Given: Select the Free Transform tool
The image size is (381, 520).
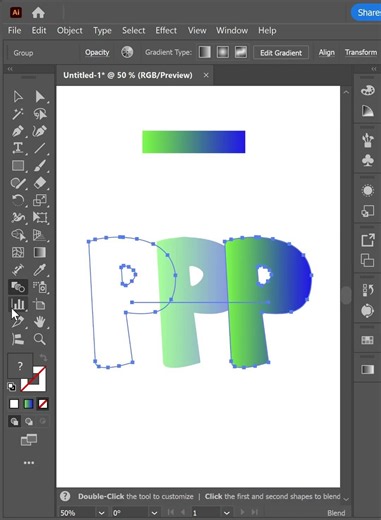Looking at the screenshot, I should click(x=40, y=218).
